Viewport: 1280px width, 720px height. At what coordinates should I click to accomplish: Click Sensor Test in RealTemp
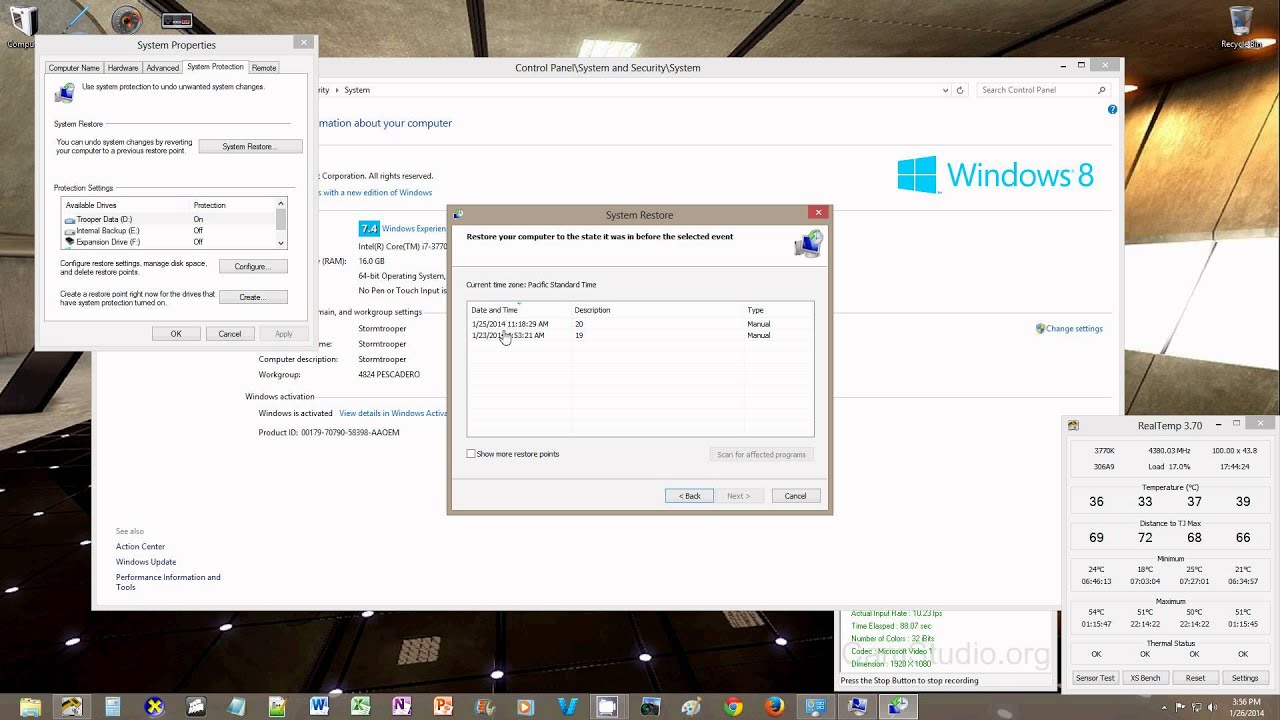click(1095, 678)
